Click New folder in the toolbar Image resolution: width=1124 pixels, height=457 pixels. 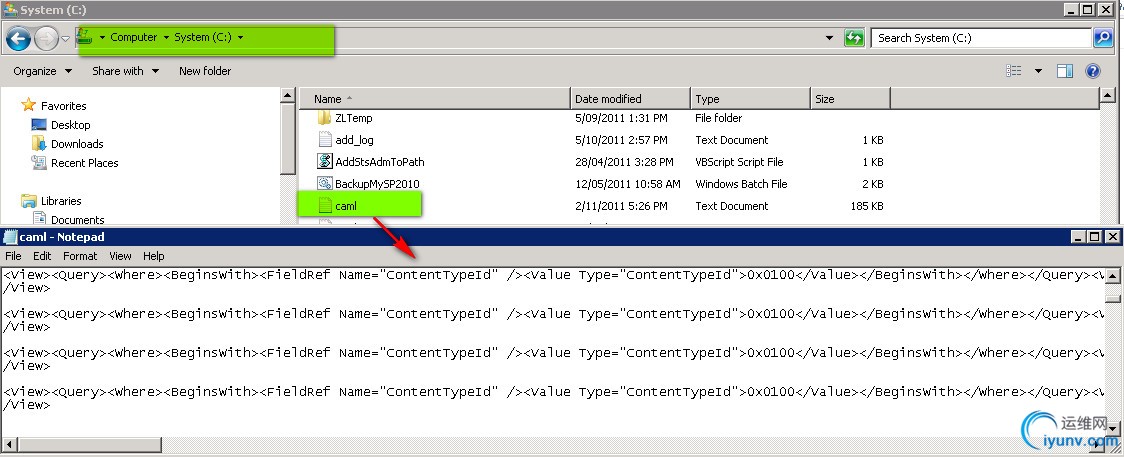(205, 71)
